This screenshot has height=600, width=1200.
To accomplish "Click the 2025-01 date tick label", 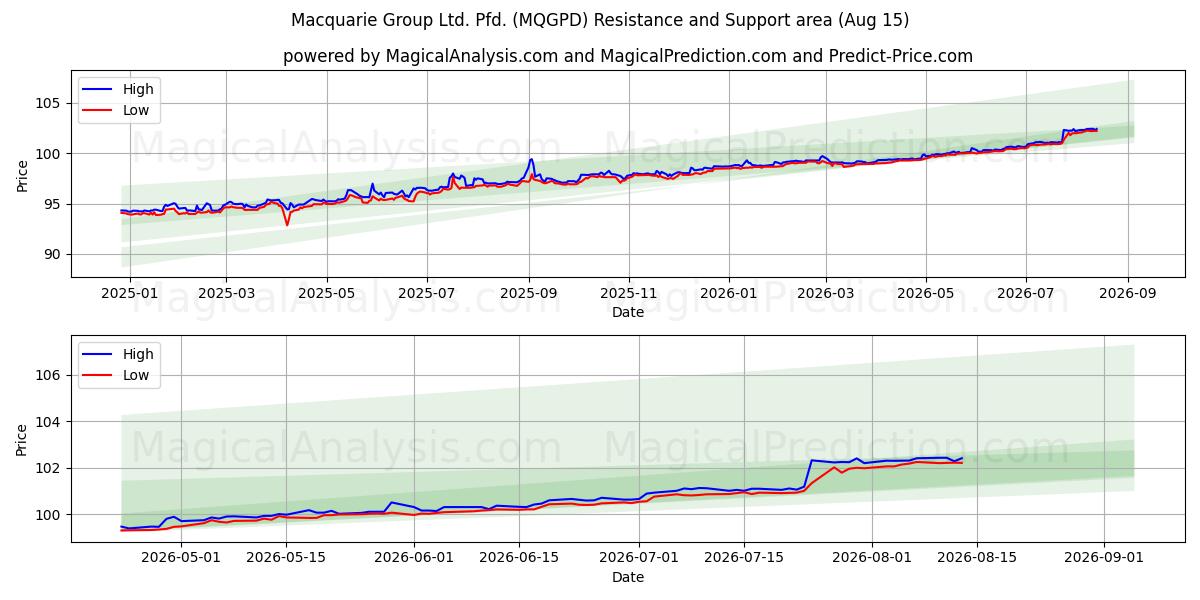I will coord(130,294).
